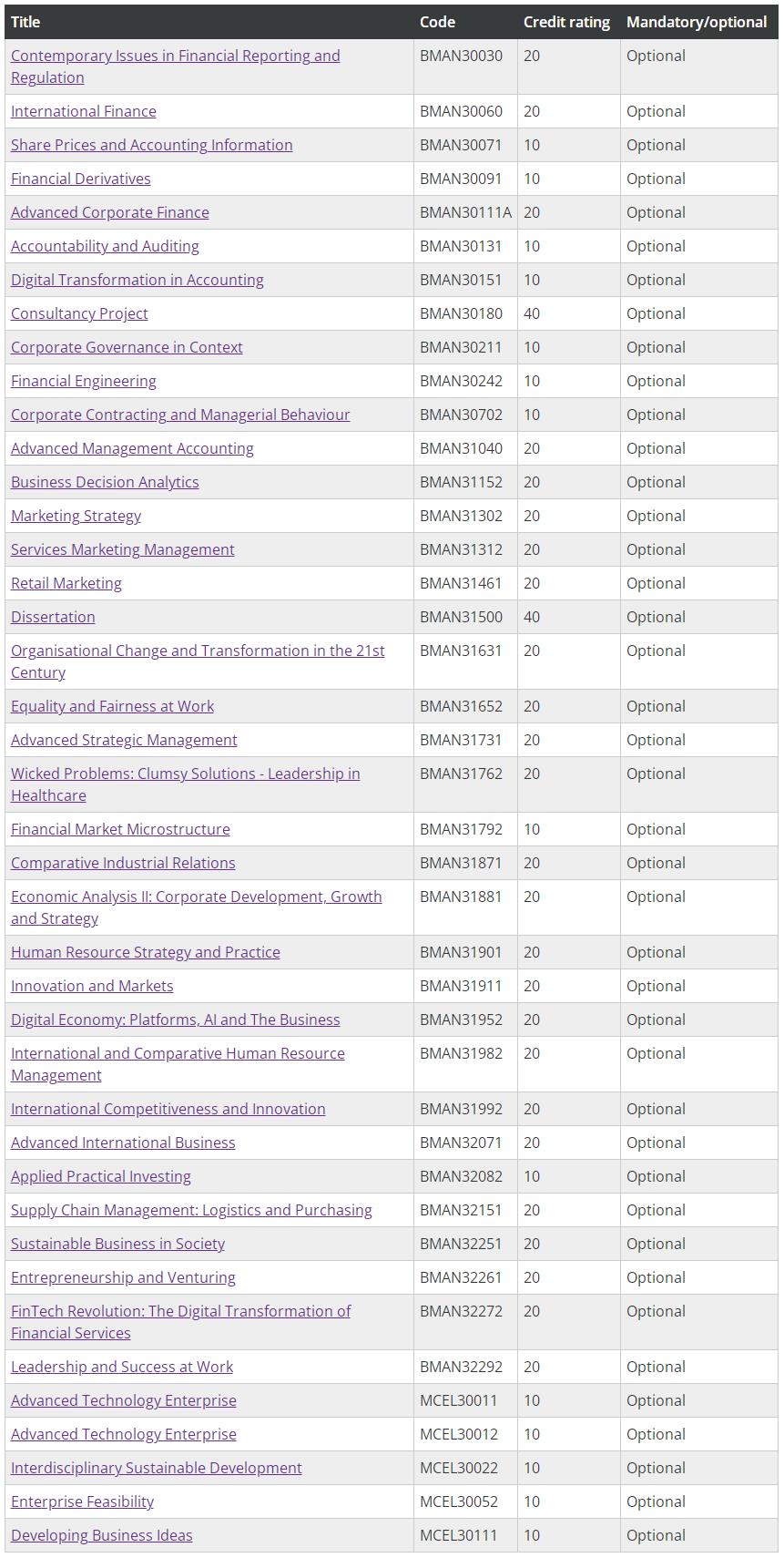
Task: Open the Financial Engineering link
Action: pyautogui.click(x=84, y=381)
